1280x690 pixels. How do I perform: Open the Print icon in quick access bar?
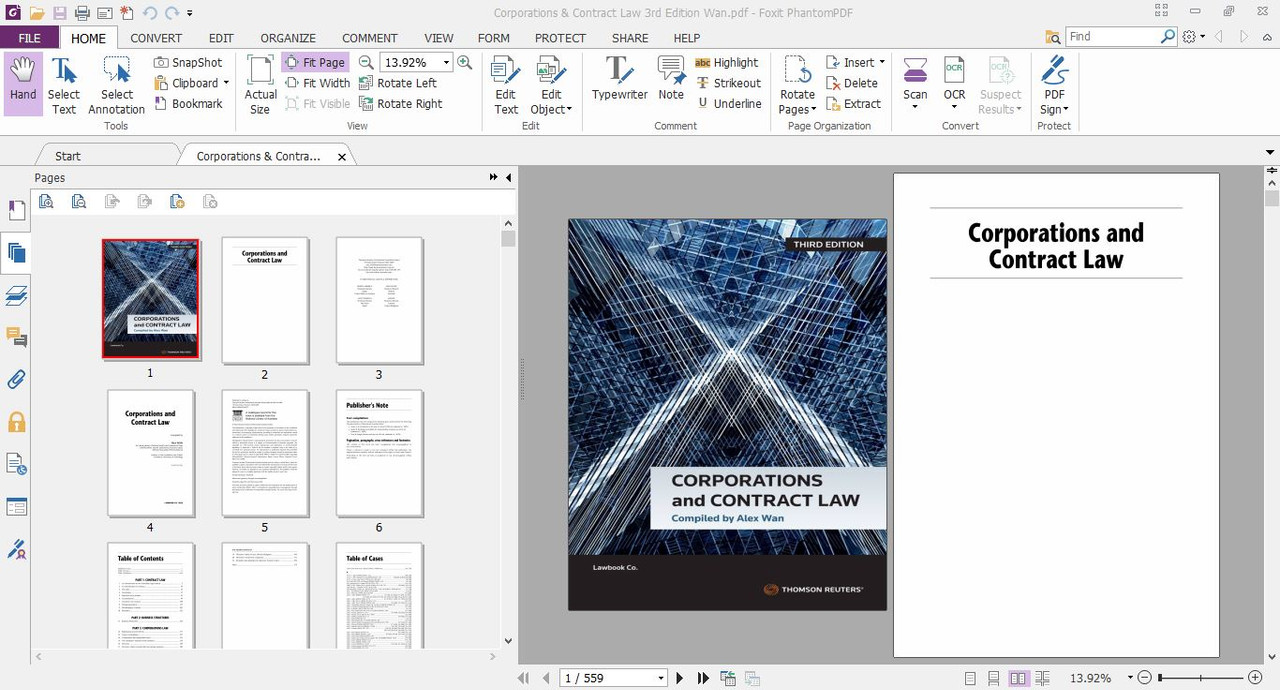82,13
